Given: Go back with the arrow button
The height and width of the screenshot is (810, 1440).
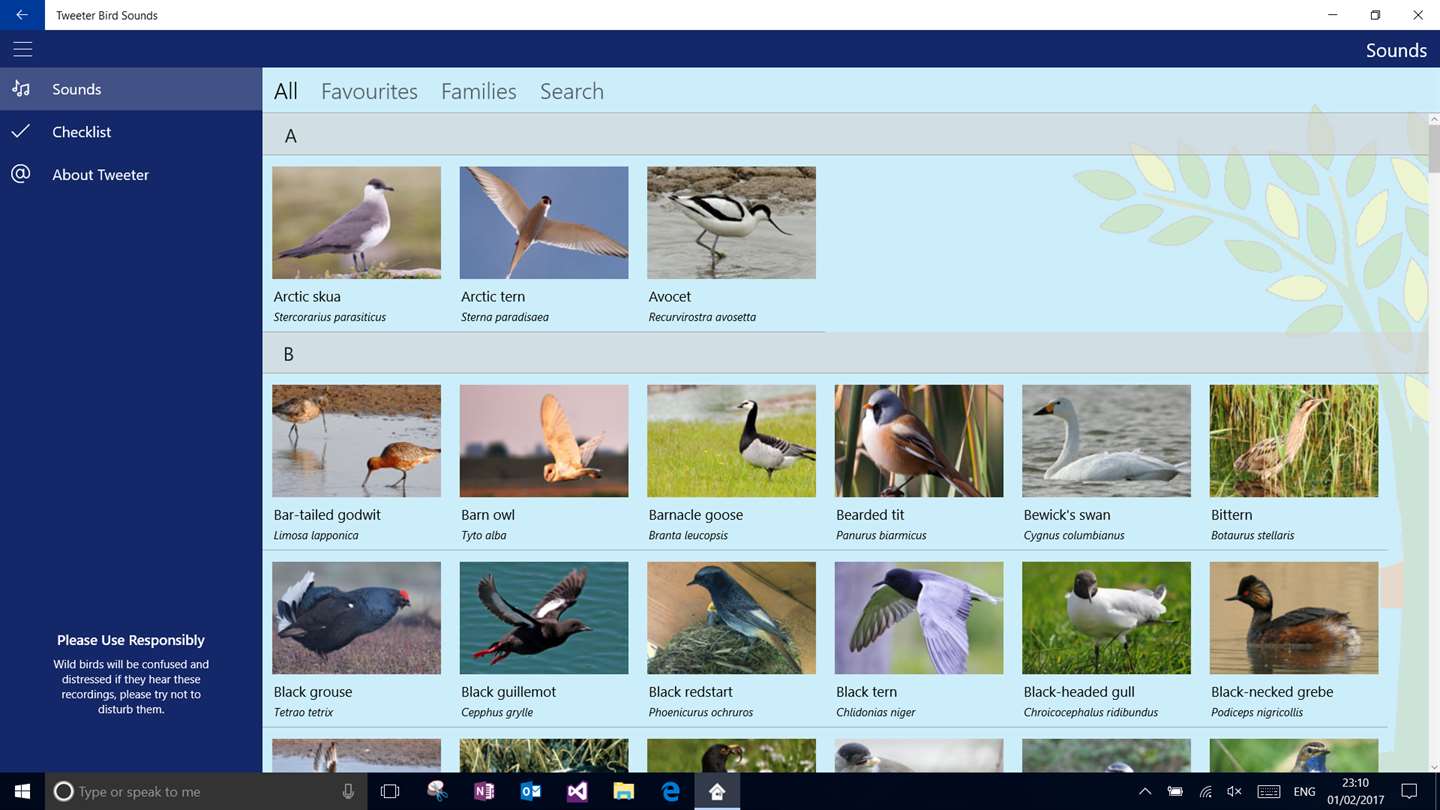Looking at the screenshot, I should tap(22, 15).
